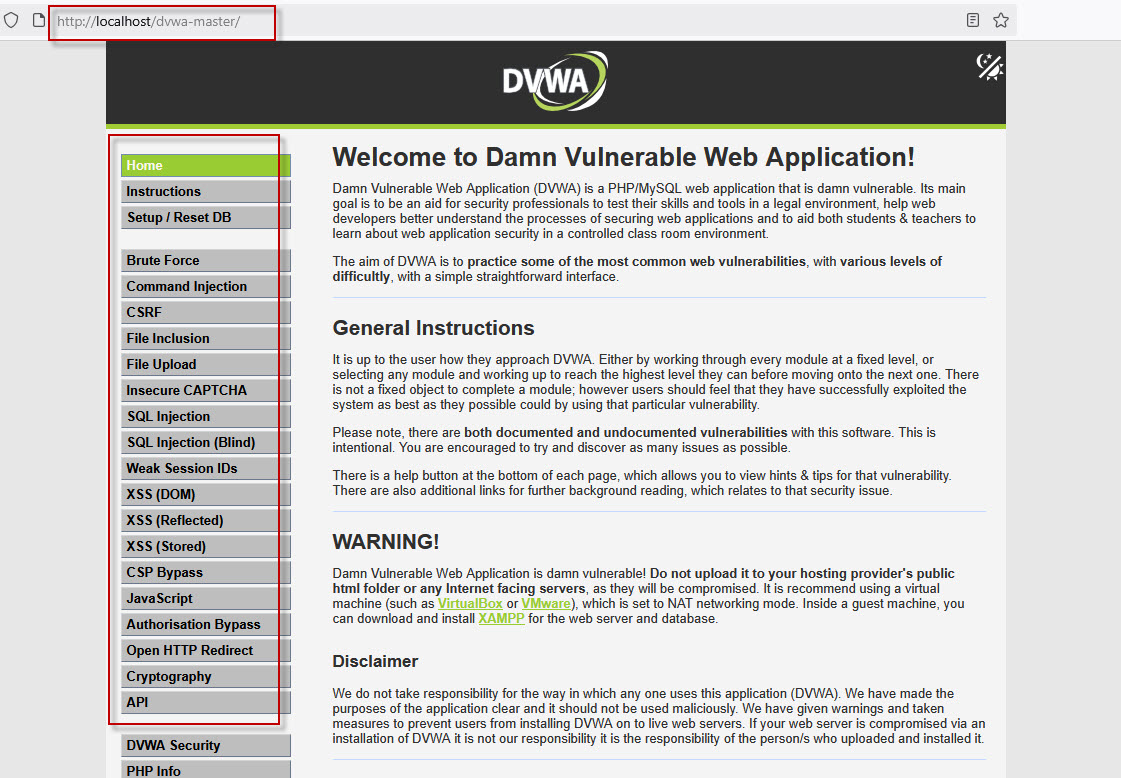
Task: Open the CSP Bypass module
Action: pyautogui.click(x=206, y=572)
